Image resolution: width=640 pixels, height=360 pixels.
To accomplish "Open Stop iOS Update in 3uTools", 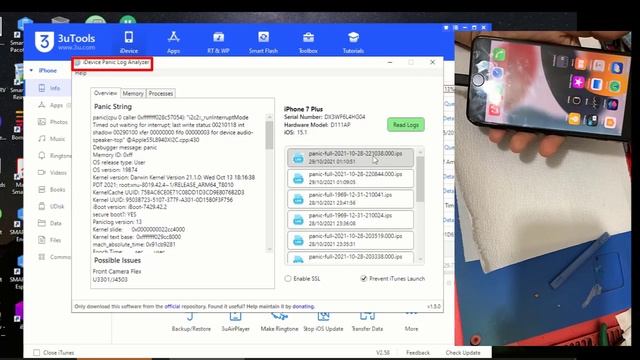I will click(323, 322).
